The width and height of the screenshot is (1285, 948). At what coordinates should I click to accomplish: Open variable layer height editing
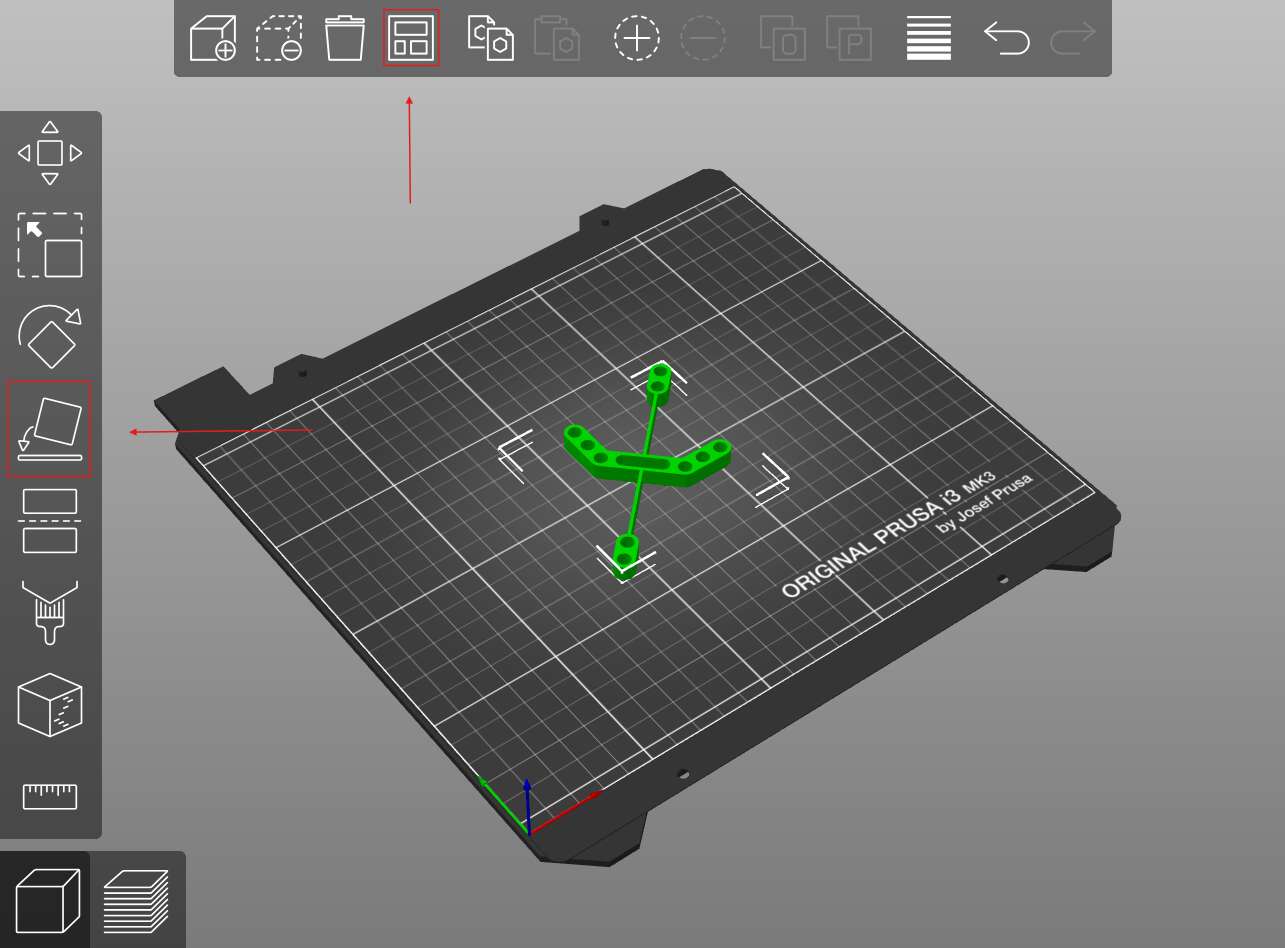coord(929,38)
